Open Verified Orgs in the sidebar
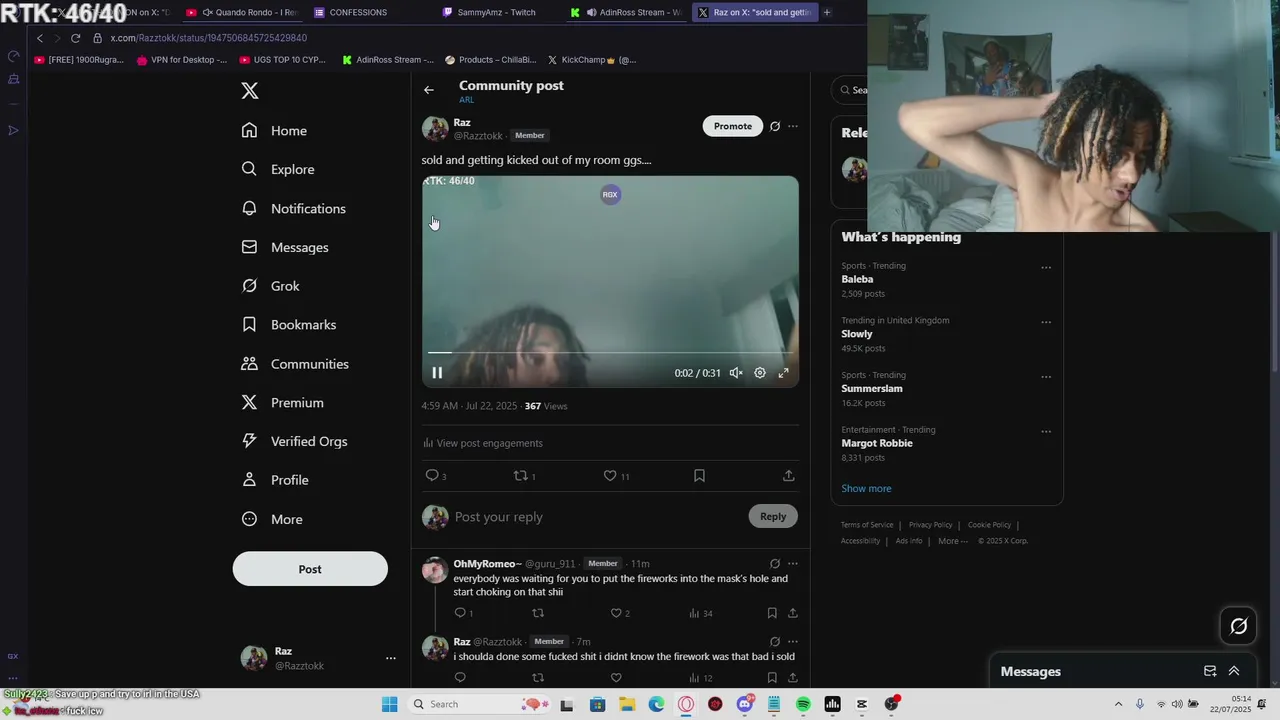Image resolution: width=1280 pixels, height=720 pixels. (294, 441)
